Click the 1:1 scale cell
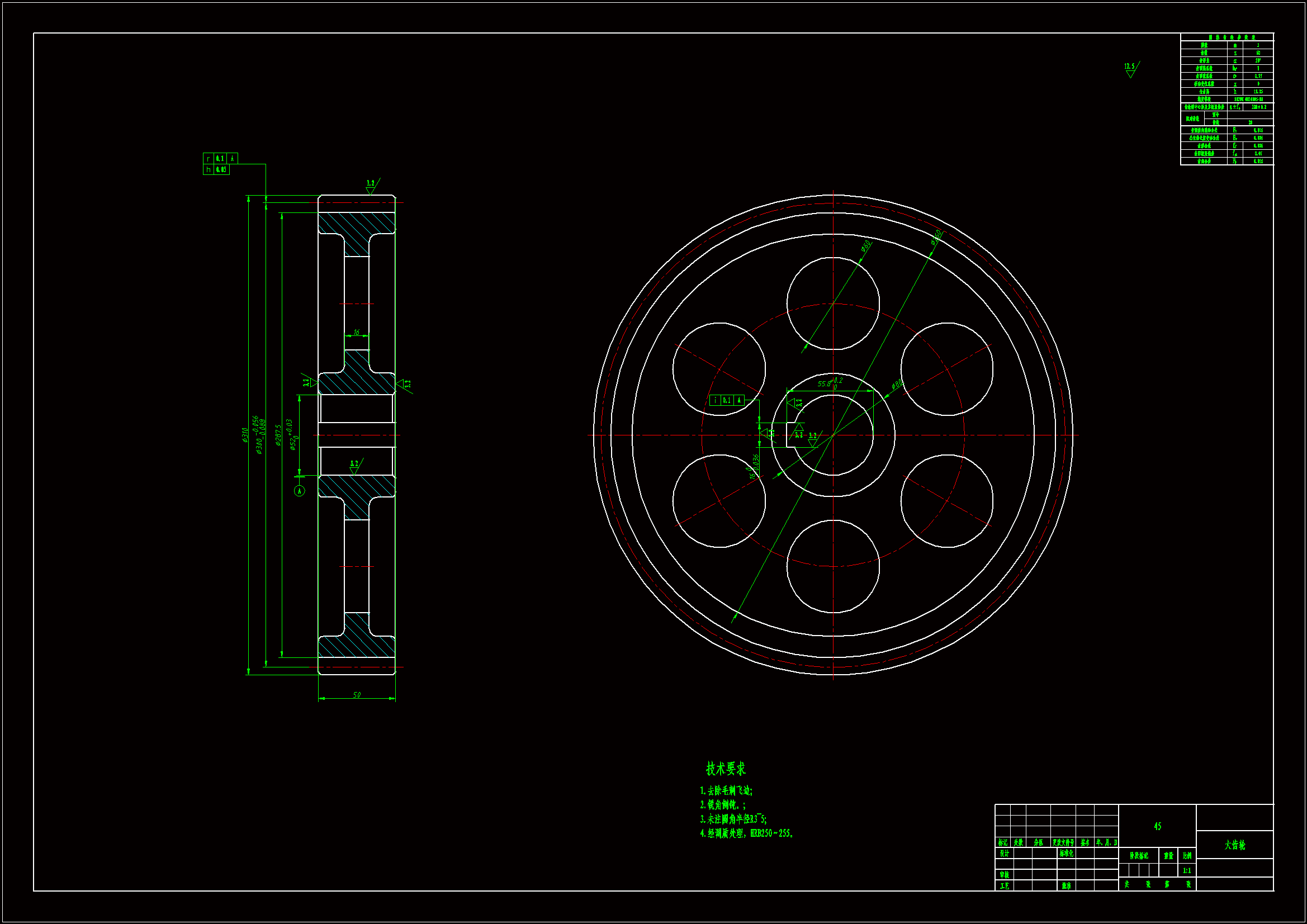The width and height of the screenshot is (1307, 924). pyautogui.click(x=1187, y=870)
